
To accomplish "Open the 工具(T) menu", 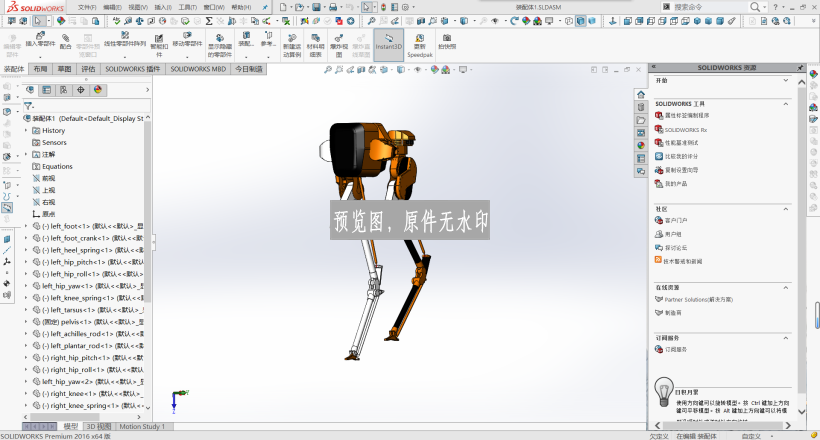I will (187, 7).
